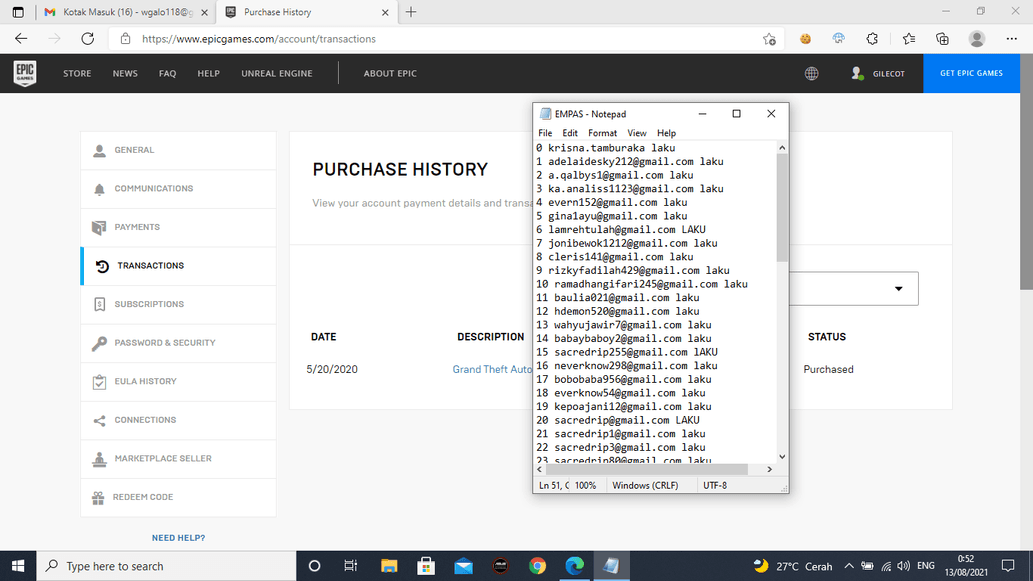Open Subscriptions in the sidebar
Screen dimensions: 1033x581
179,304
